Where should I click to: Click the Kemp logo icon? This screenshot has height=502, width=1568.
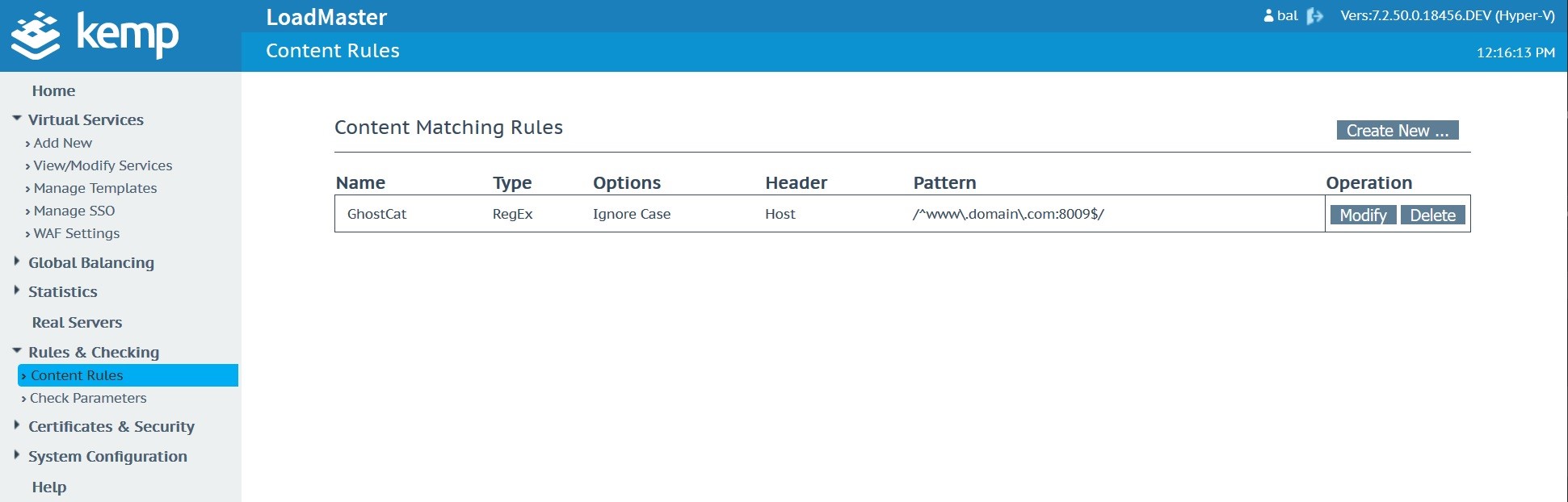36,36
